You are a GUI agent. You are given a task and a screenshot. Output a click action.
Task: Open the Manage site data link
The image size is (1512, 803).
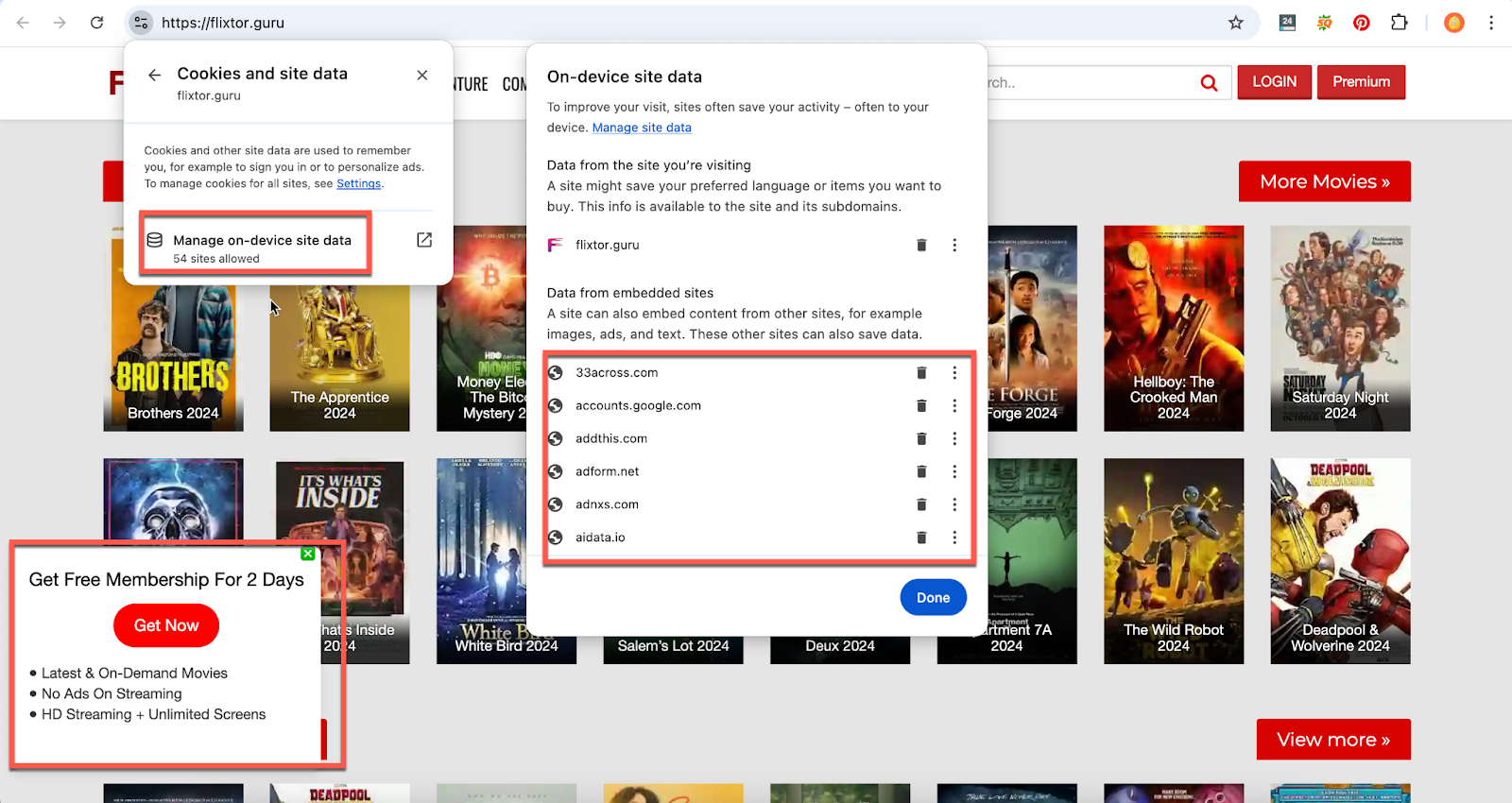[642, 128]
